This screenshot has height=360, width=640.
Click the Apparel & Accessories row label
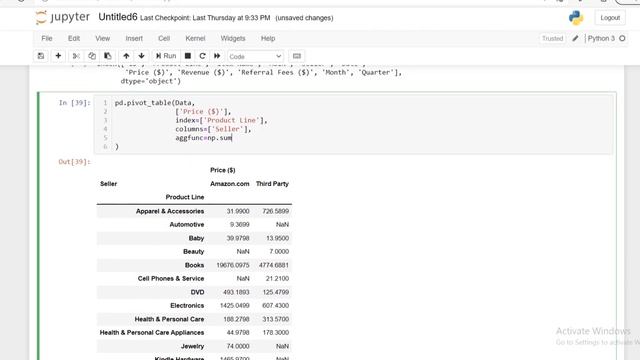(x=170, y=211)
